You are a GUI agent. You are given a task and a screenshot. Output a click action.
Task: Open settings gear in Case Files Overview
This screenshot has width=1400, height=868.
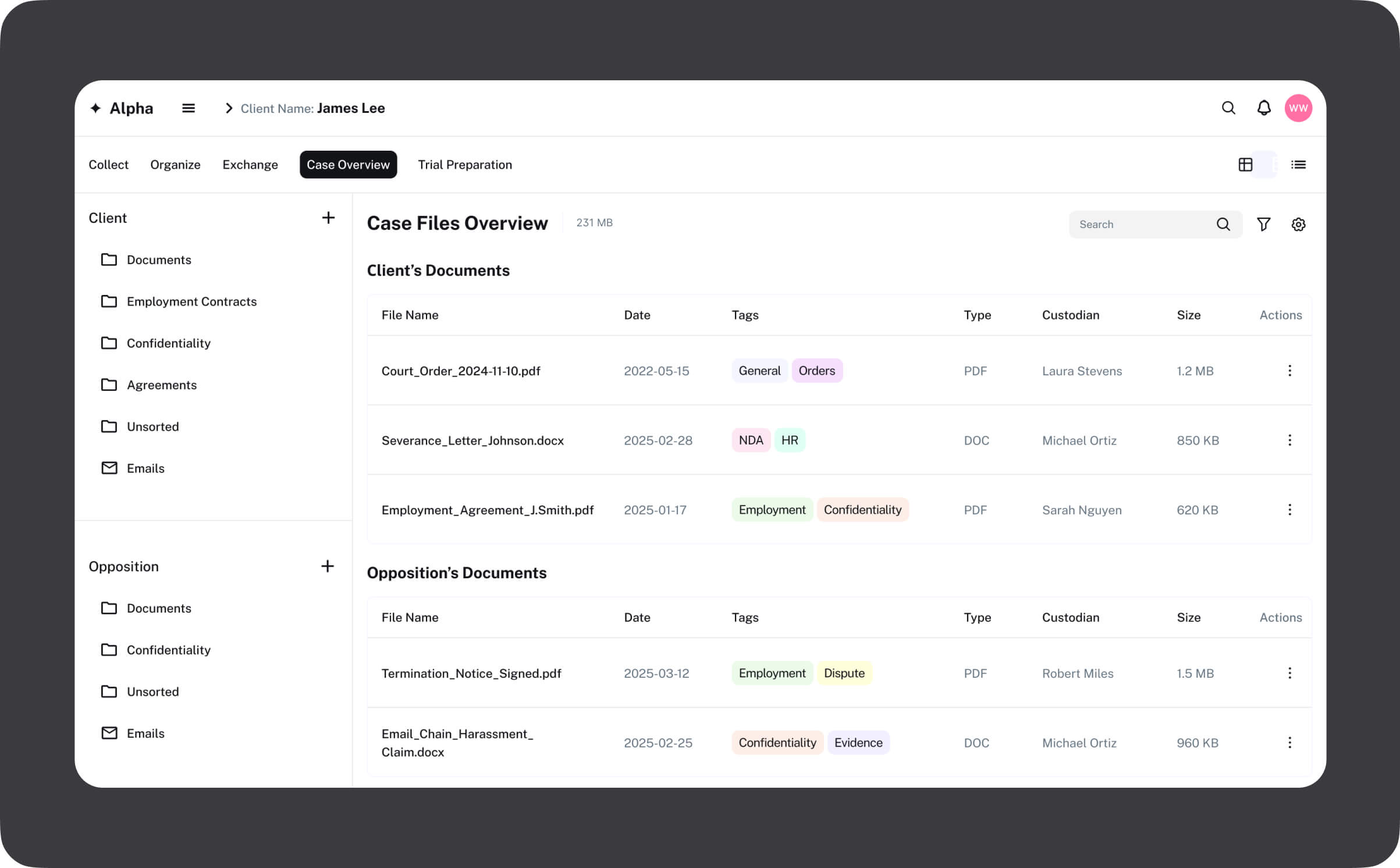tap(1298, 225)
